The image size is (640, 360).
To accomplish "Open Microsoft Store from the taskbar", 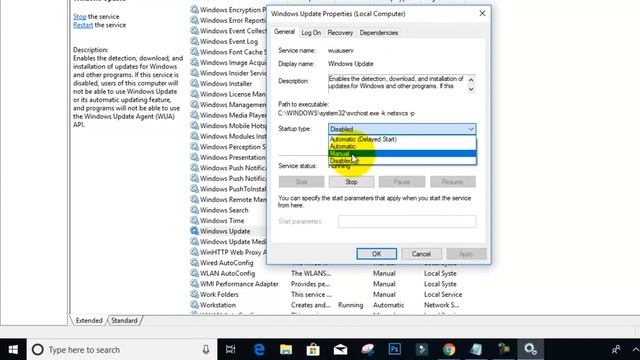I will [x=313, y=349].
